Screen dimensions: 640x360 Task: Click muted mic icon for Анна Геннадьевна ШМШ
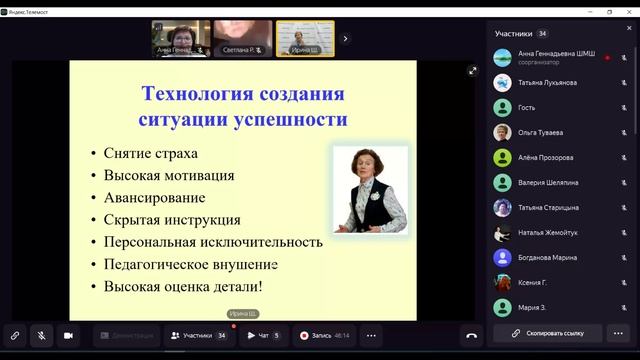point(624,58)
